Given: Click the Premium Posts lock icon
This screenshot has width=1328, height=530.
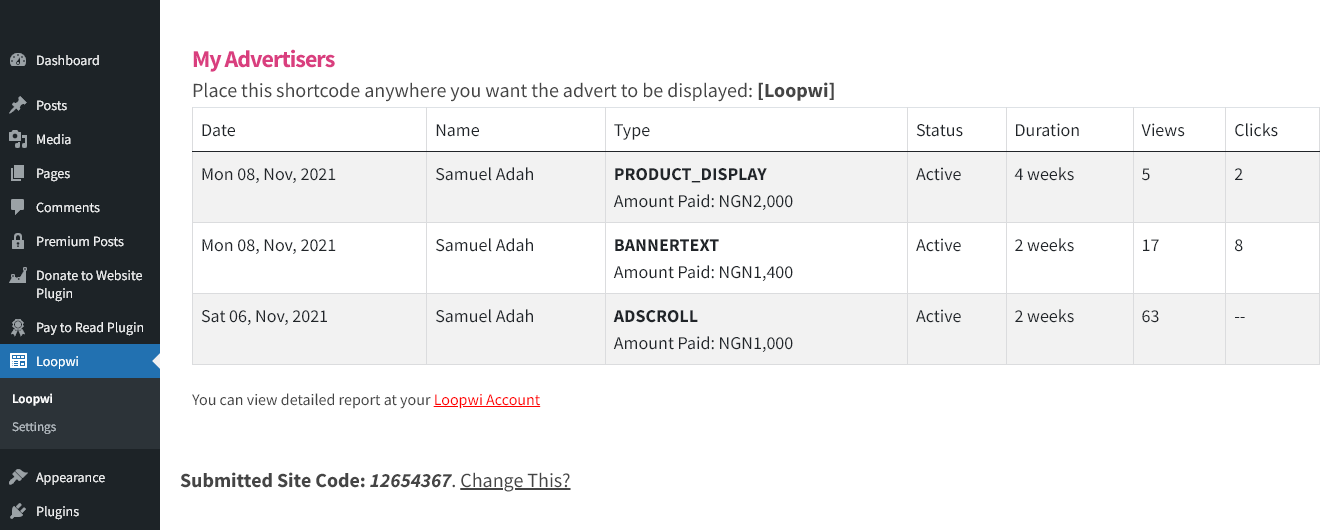Looking at the screenshot, I should click(x=18, y=241).
